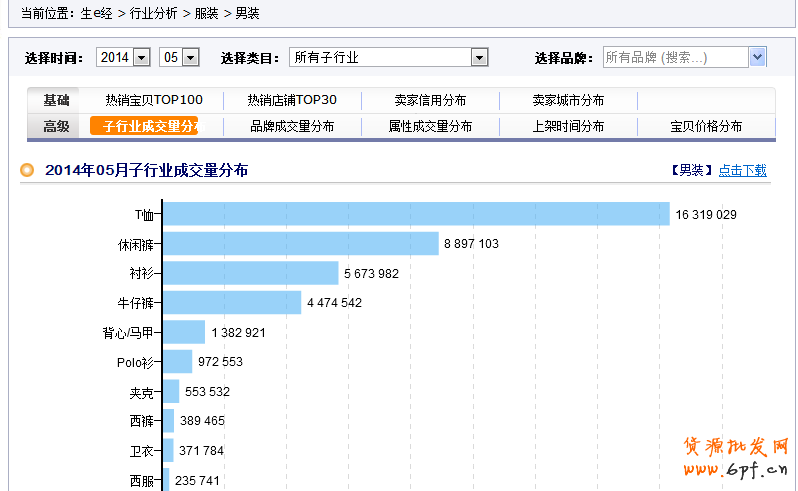Click the 牛仔裤 chart bar
The image size is (798, 491).
click(232, 302)
